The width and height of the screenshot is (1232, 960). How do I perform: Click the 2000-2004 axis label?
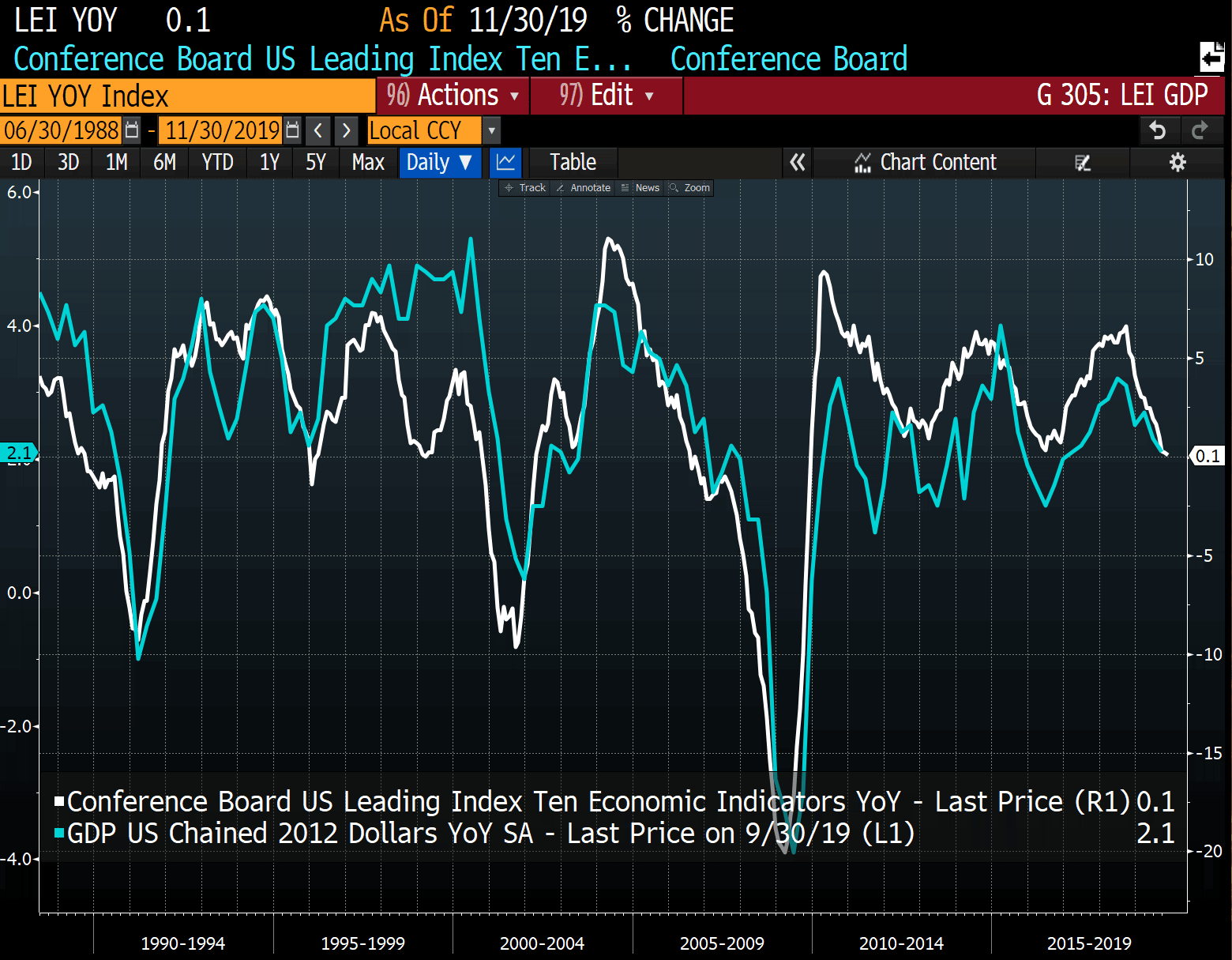point(542,943)
